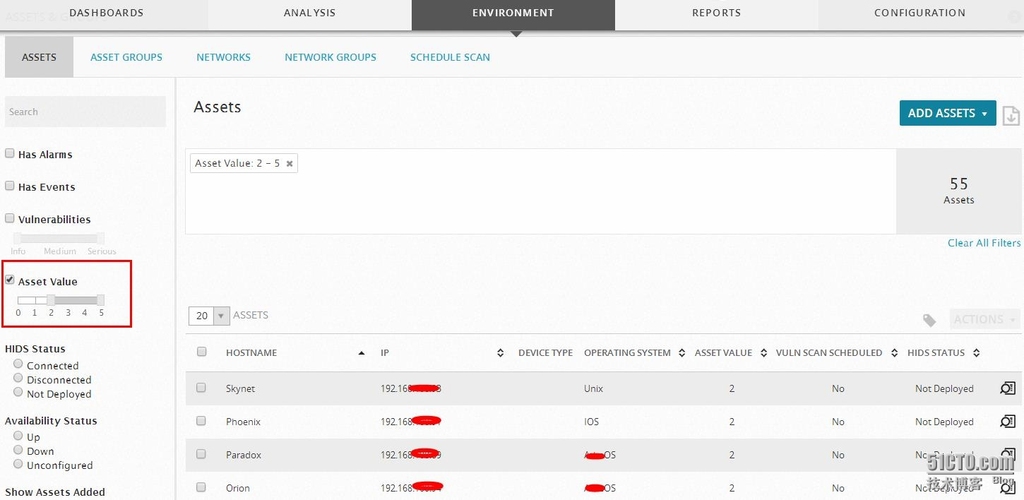Click the Skynet hostname cell

[240, 389]
